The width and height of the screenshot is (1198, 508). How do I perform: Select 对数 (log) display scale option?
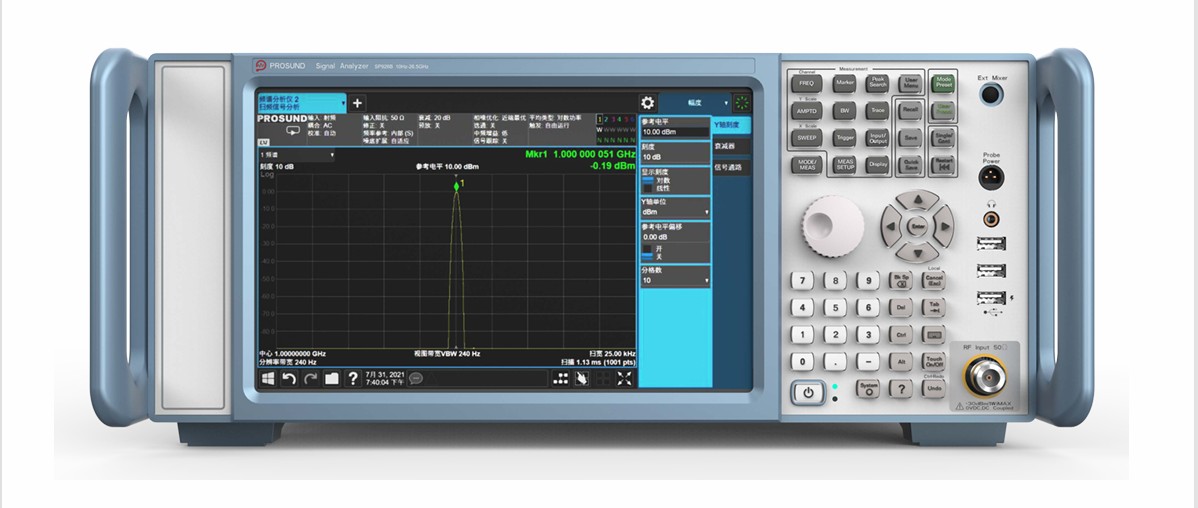[x=662, y=180]
